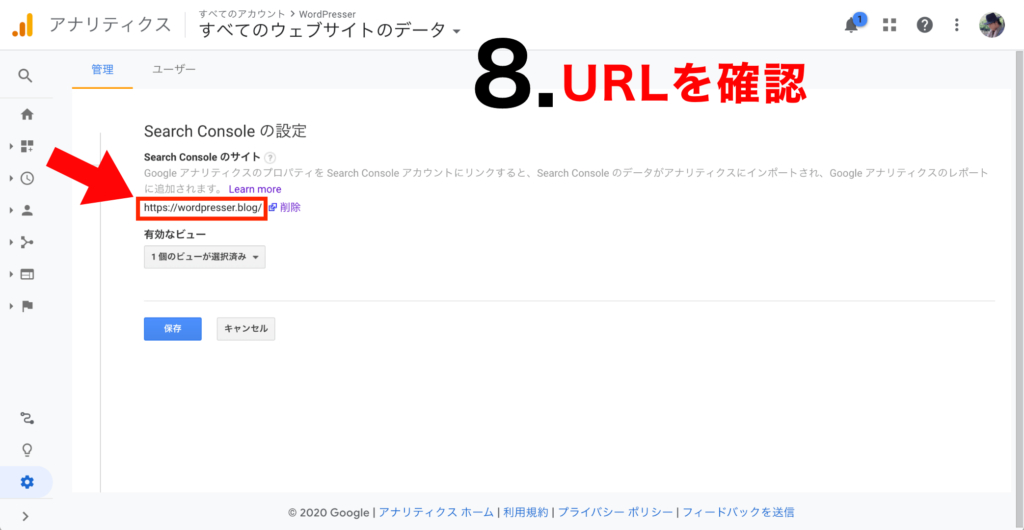Open the search icon in sidebar

tap(25, 76)
